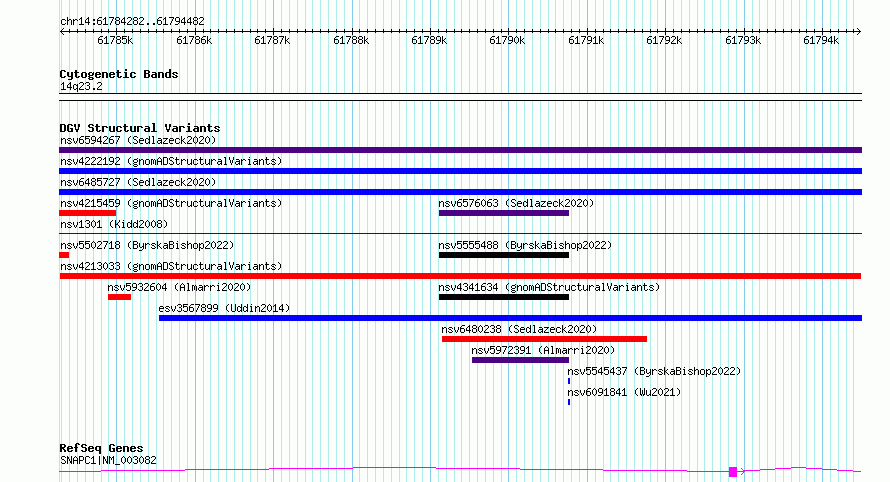Select the blue esv3567899 variant bar
This screenshot has width=890, height=482.
coord(510,318)
